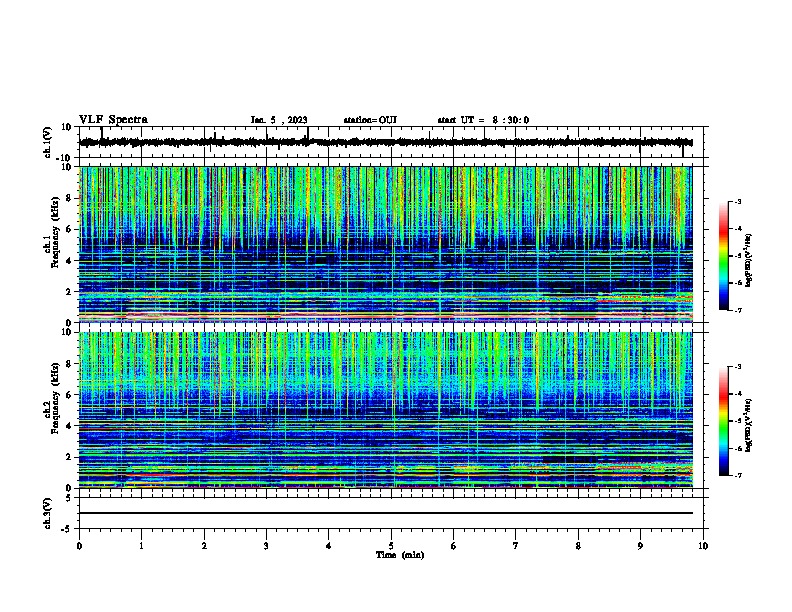
Task: Click the "station=OUI" header label
Action: (370, 120)
